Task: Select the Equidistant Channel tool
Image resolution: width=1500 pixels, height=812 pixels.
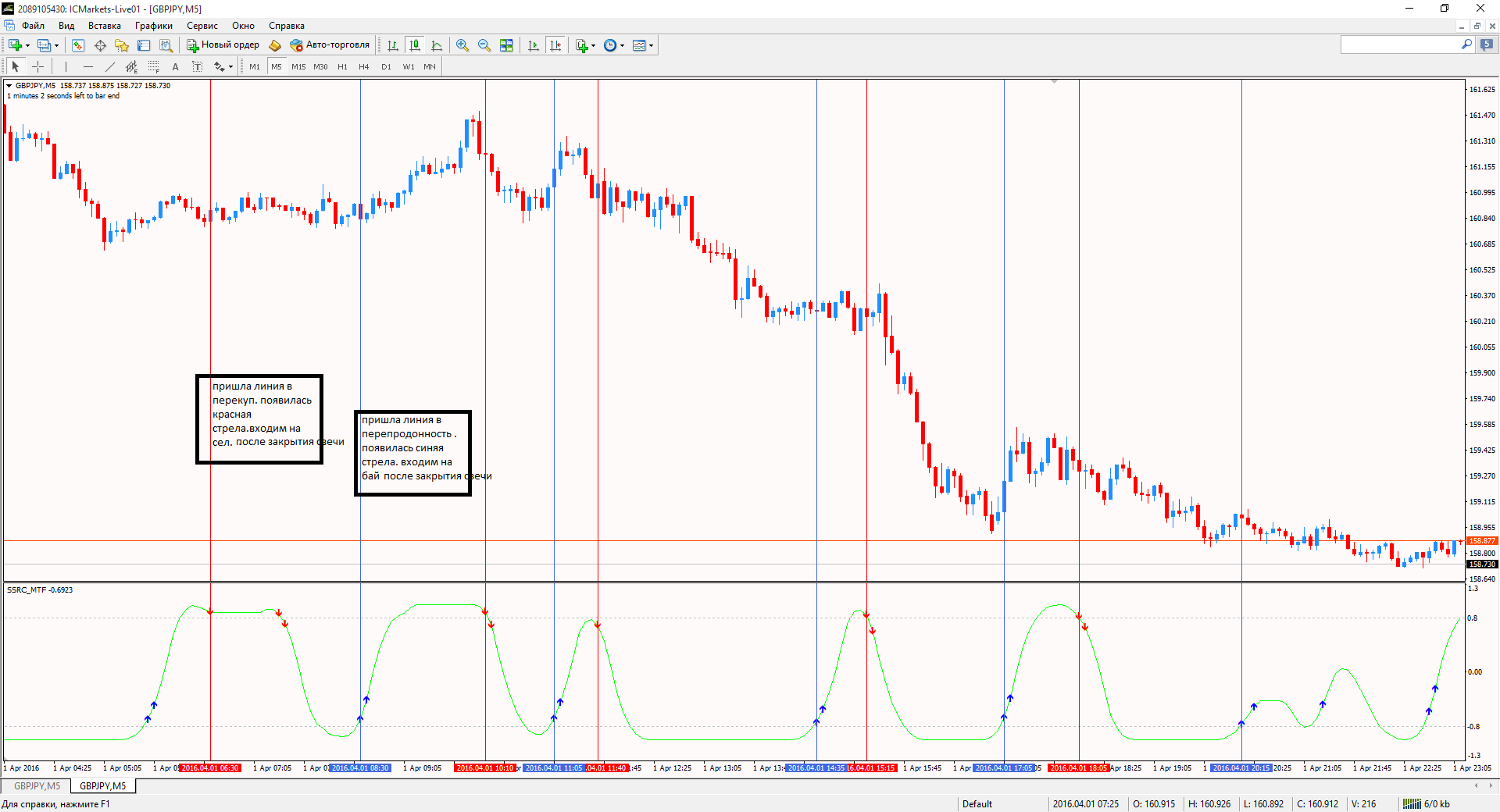Action: pyautogui.click(x=132, y=66)
